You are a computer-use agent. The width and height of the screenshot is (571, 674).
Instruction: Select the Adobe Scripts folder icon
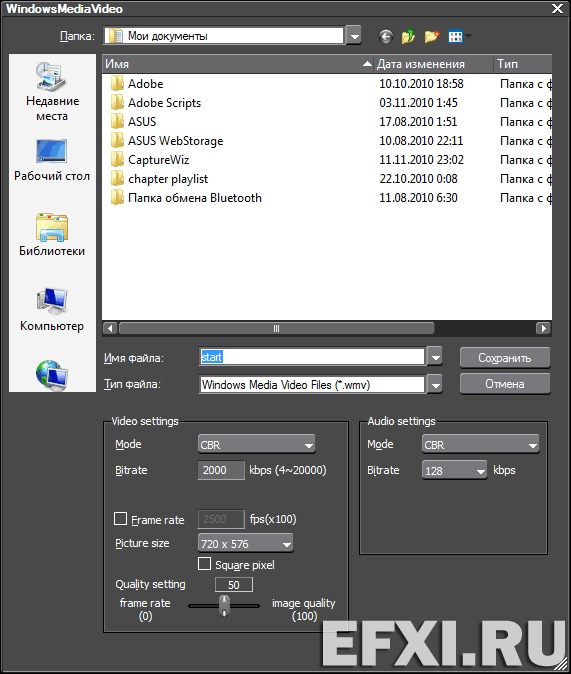(117, 102)
